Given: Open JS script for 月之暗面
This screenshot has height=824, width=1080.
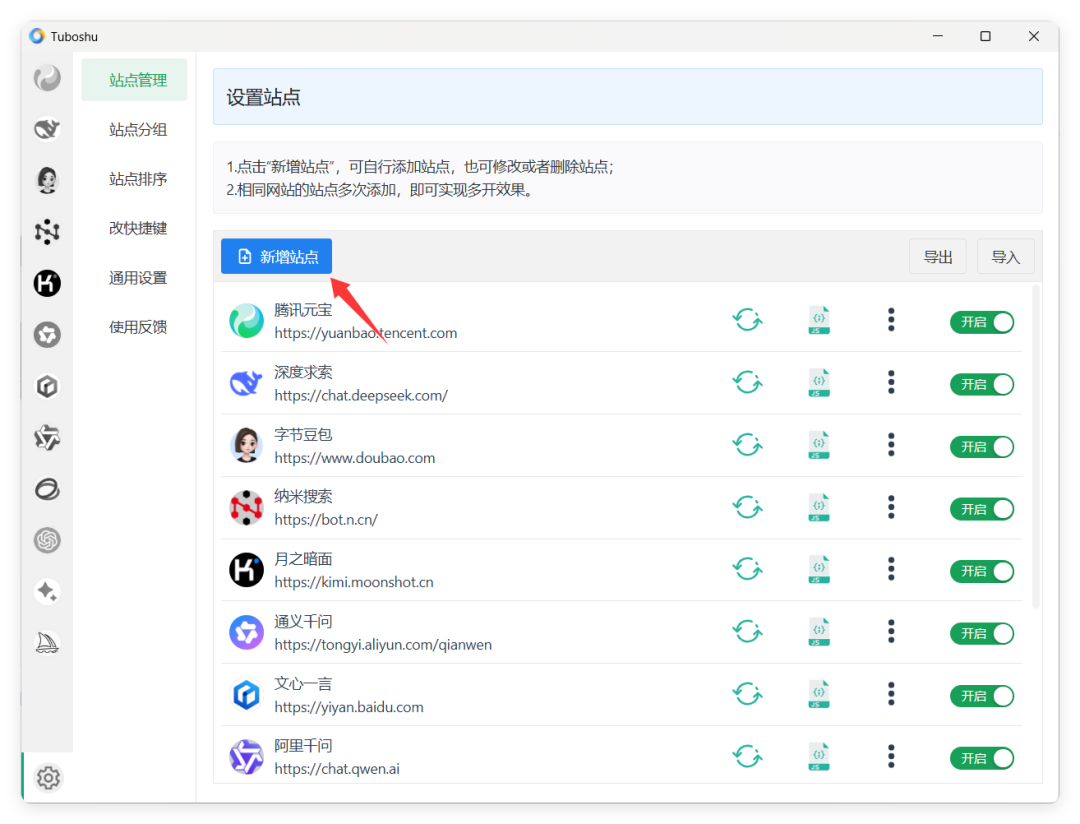Looking at the screenshot, I should pyautogui.click(x=819, y=569).
